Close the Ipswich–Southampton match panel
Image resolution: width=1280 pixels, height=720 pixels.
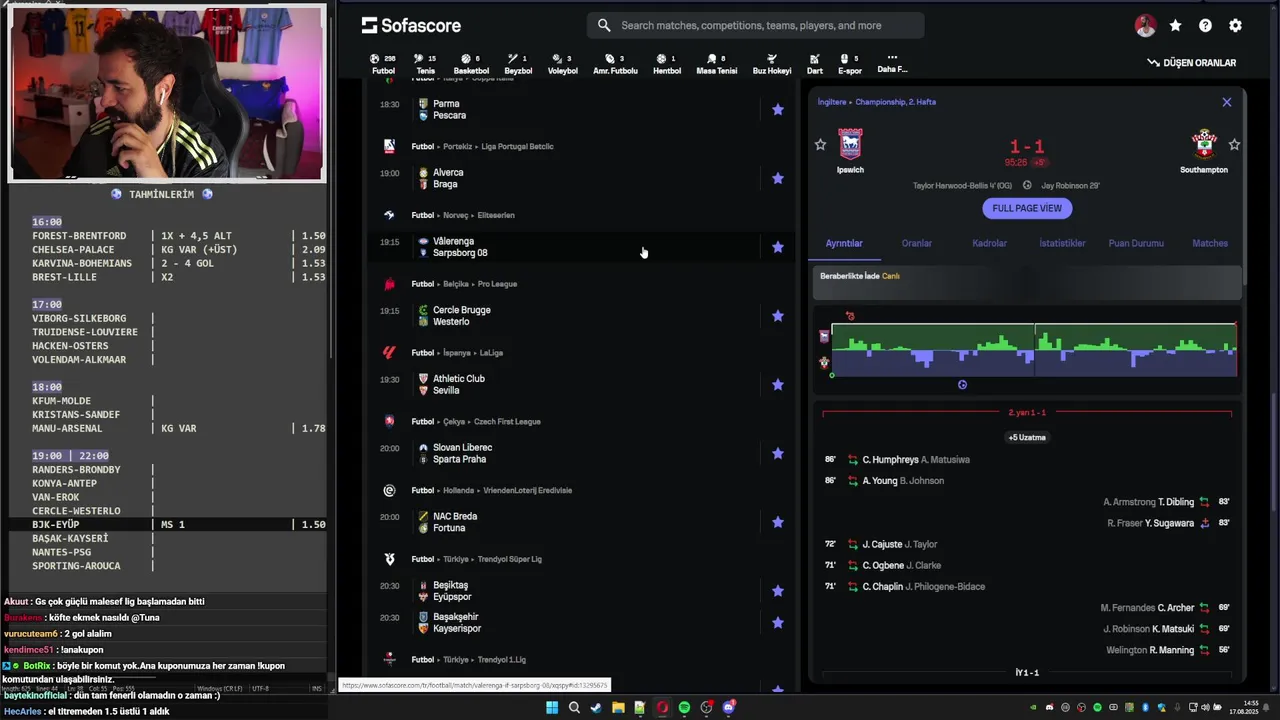click(x=1227, y=102)
